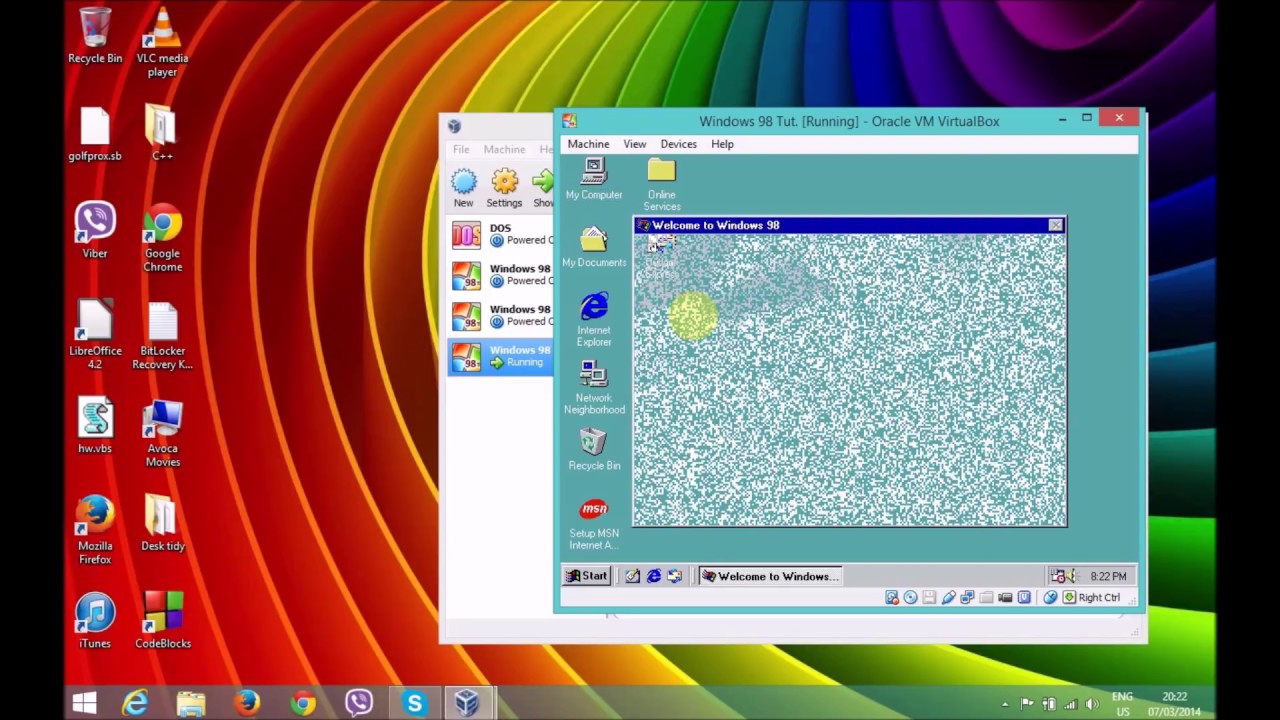
Task: Launch Internet Explorer from the Windows 98 desktop
Action: coord(594,319)
